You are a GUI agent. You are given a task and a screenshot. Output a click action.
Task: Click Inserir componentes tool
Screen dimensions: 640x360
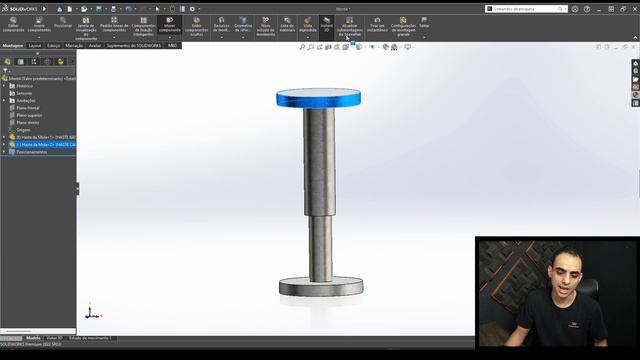pos(39,25)
